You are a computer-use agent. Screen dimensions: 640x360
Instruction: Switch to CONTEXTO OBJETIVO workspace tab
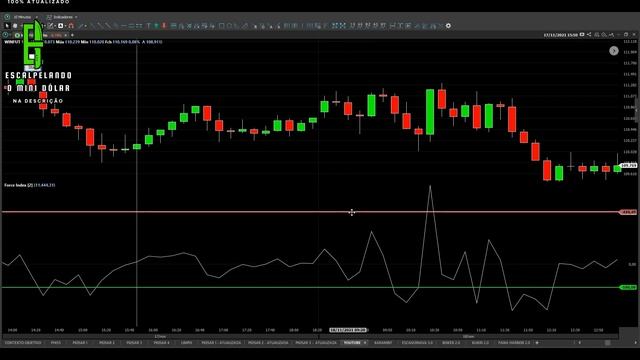click(23, 343)
